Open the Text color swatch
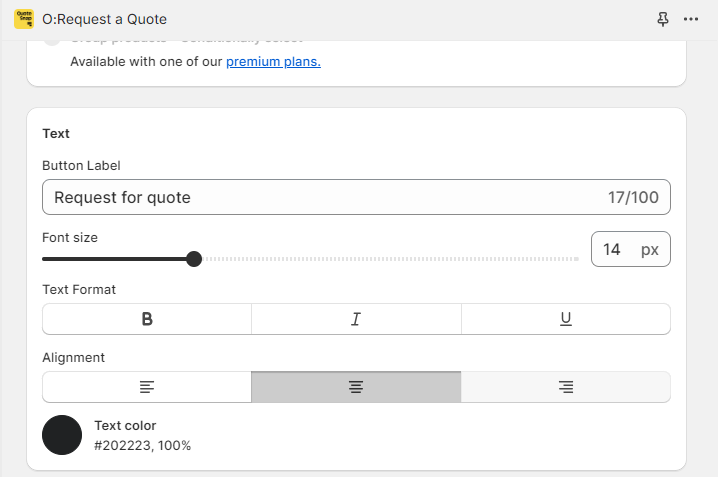718x477 pixels. coord(62,435)
